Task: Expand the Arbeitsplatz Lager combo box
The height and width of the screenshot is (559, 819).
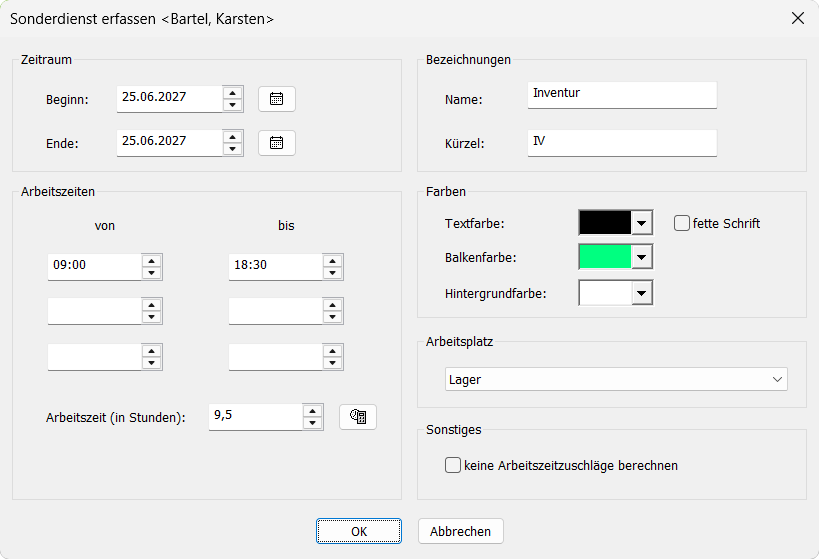Action: click(x=616, y=379)
